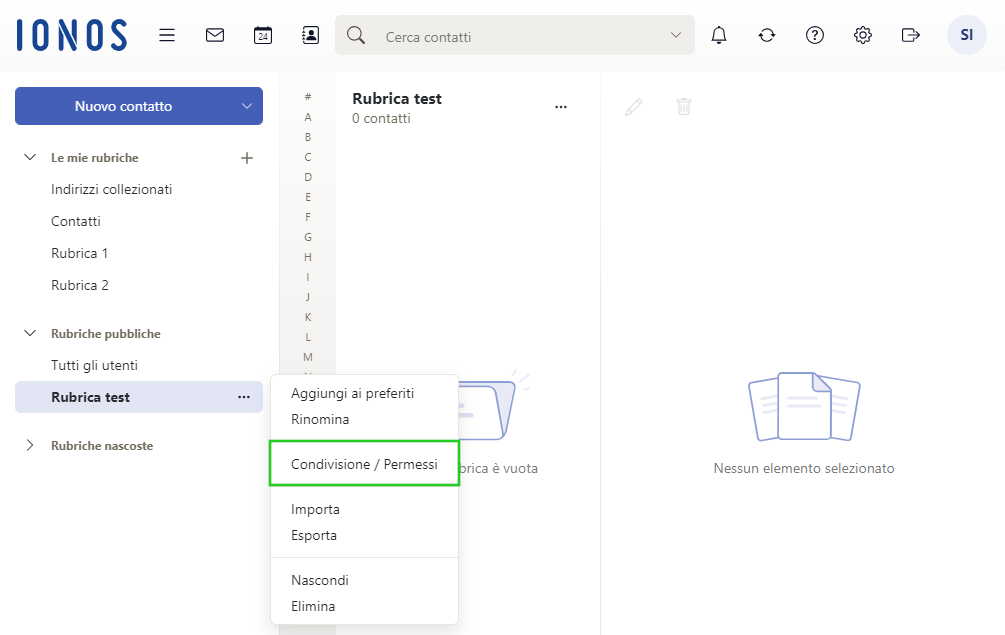Open the Nuovo contatto dropdown arrow

tap(247, 106)
